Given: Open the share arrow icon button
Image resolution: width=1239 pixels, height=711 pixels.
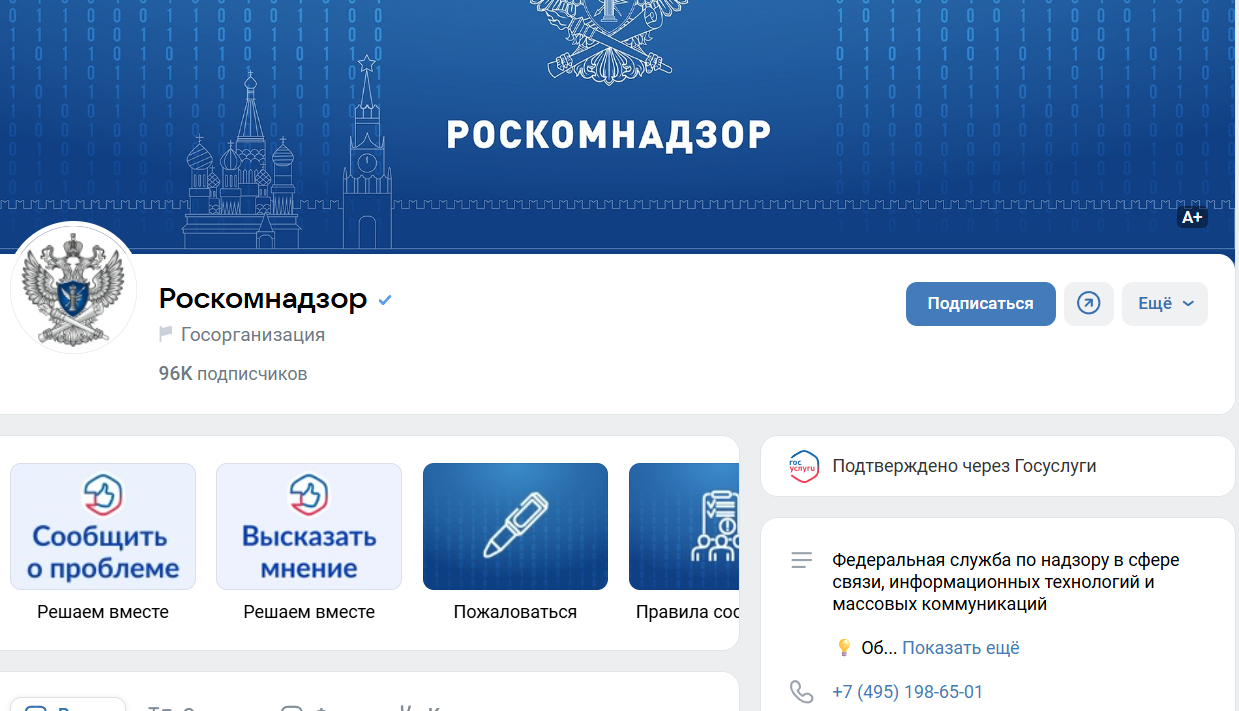Looking at the screenshot, I should coord(1088,304).
